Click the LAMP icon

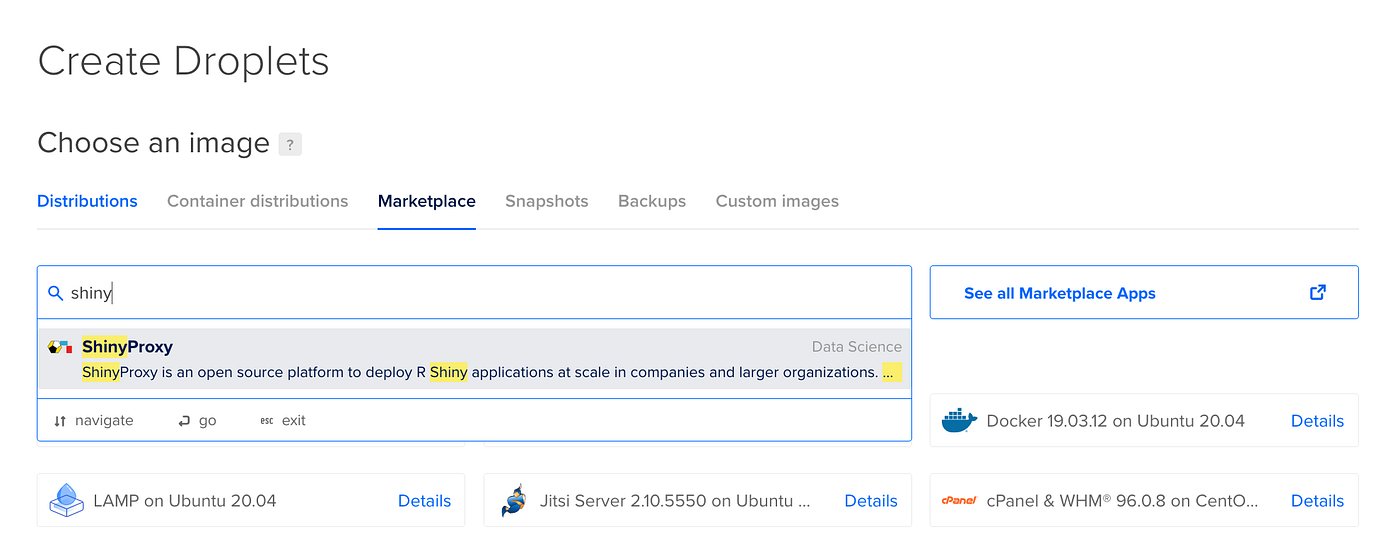tap(66, 501)
